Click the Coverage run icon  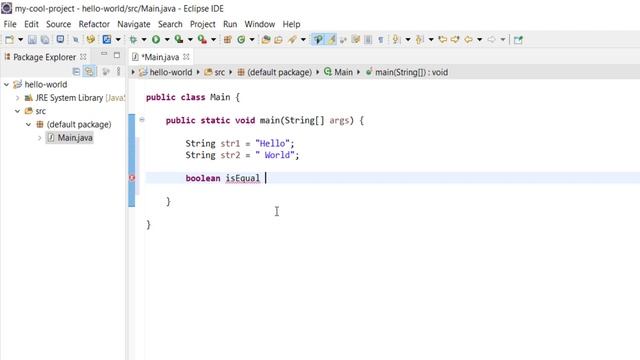pos(179,40)
